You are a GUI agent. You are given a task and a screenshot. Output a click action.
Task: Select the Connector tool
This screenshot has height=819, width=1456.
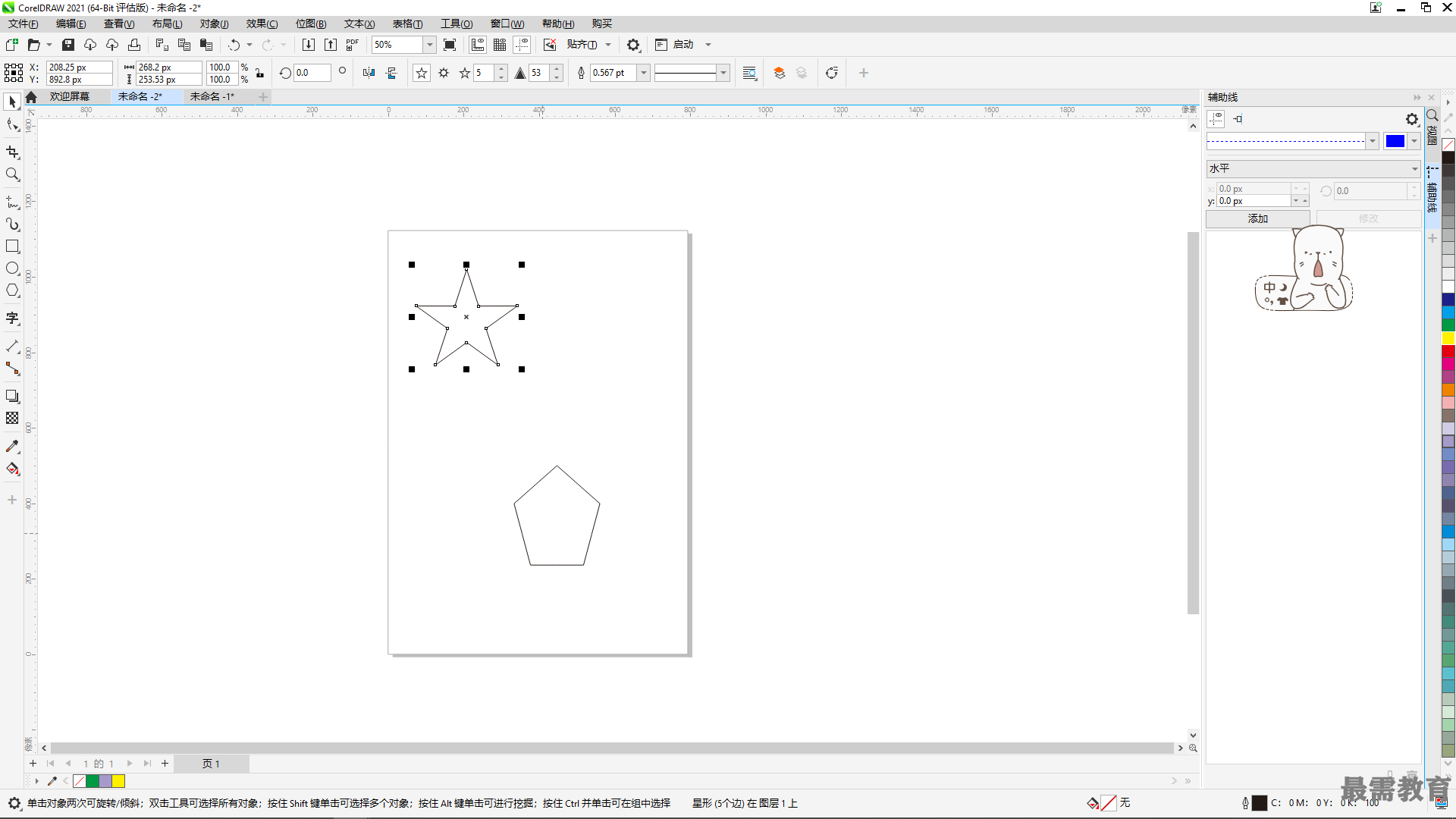click(12, 369)
